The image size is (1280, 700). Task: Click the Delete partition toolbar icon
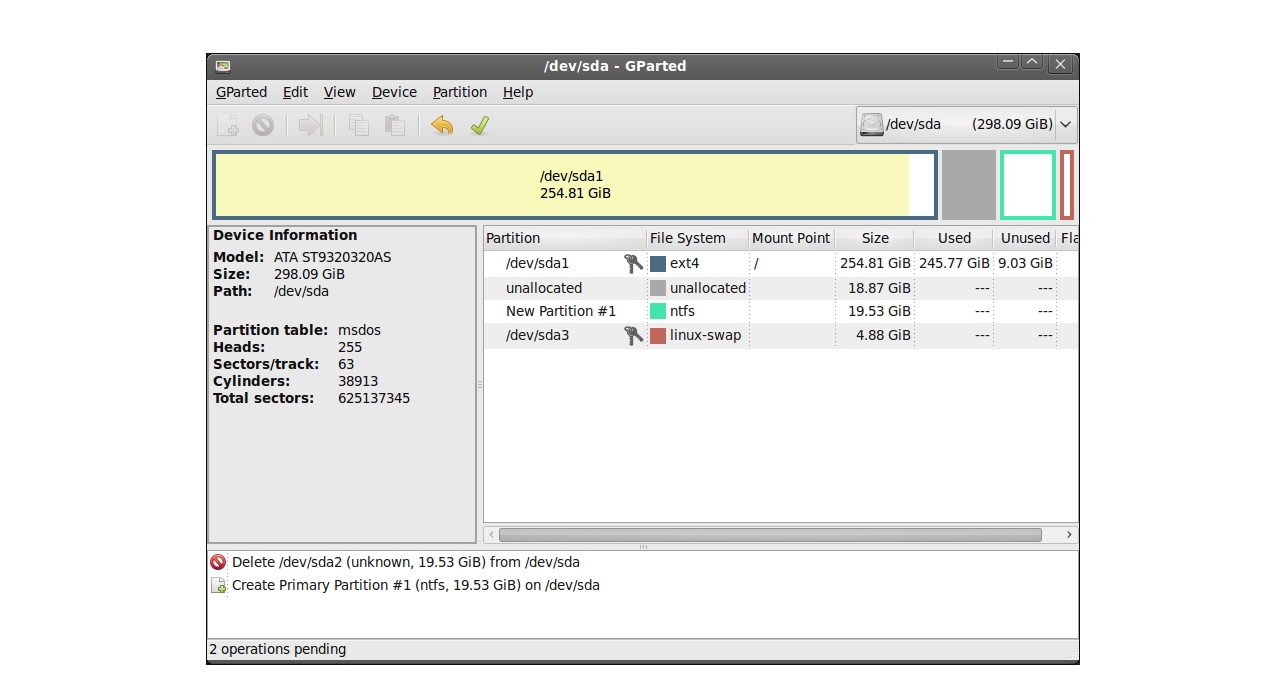click(x=263, y=125)
